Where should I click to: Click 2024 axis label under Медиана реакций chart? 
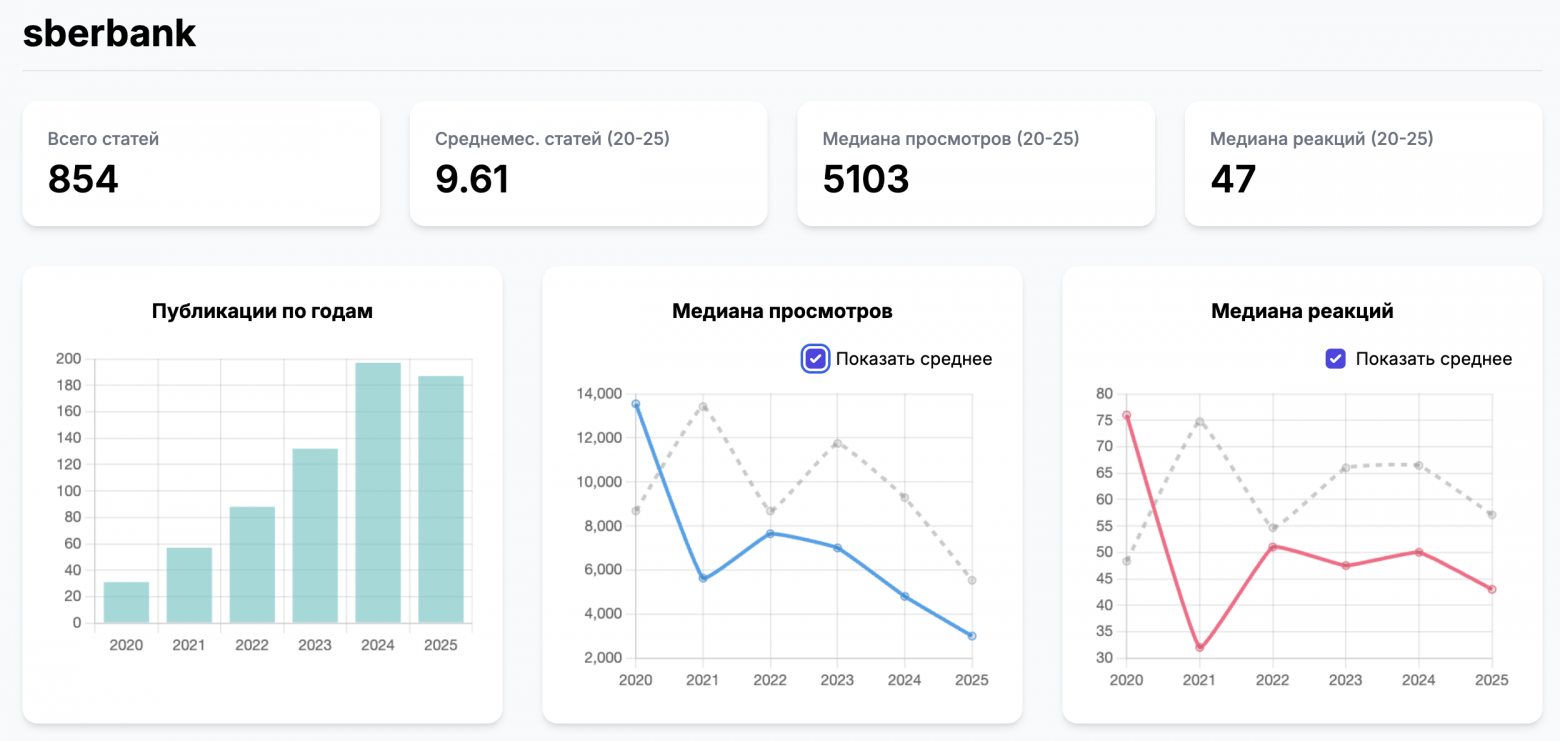tap(1418, 680)
